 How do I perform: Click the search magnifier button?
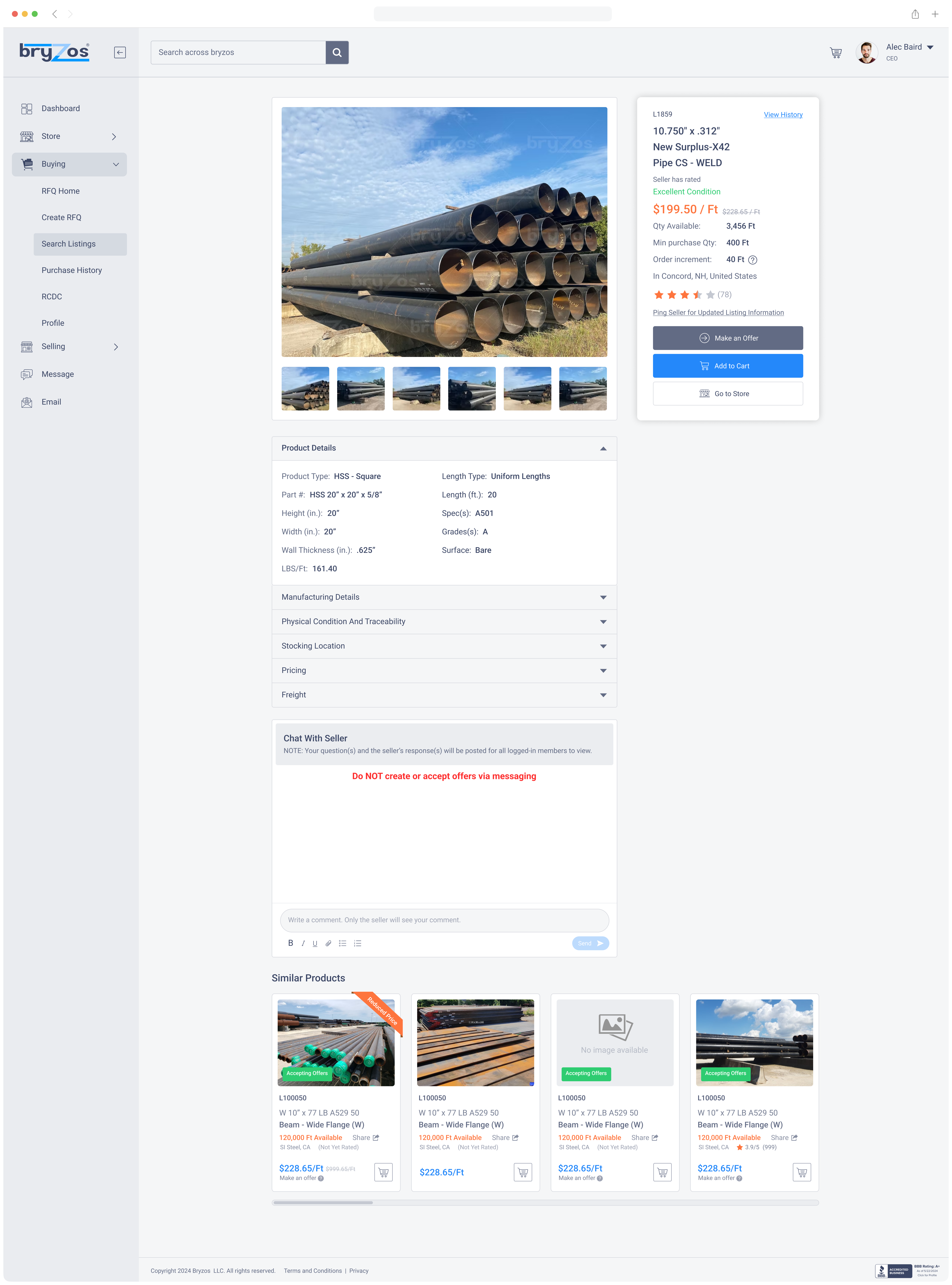pyautogui.click(x=337, y=52)
